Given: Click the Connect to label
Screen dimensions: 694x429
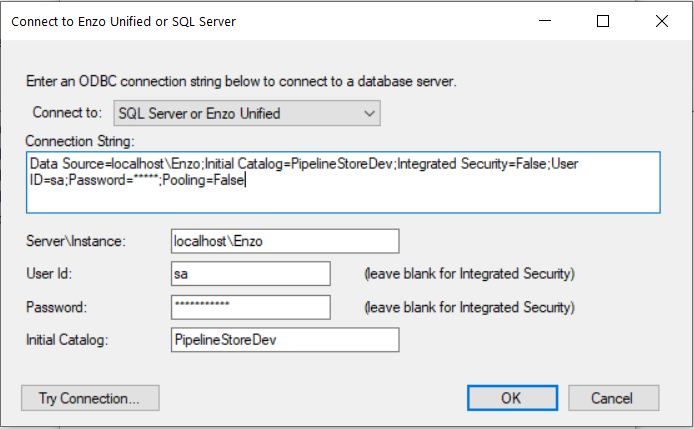Looking at the screenshot, I should pyautogui.click(x=67, y=113).
